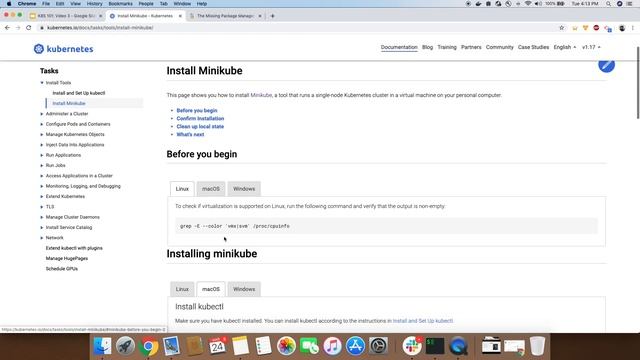
Task: Open Slack from the Dock
Action: pos(411,346)
